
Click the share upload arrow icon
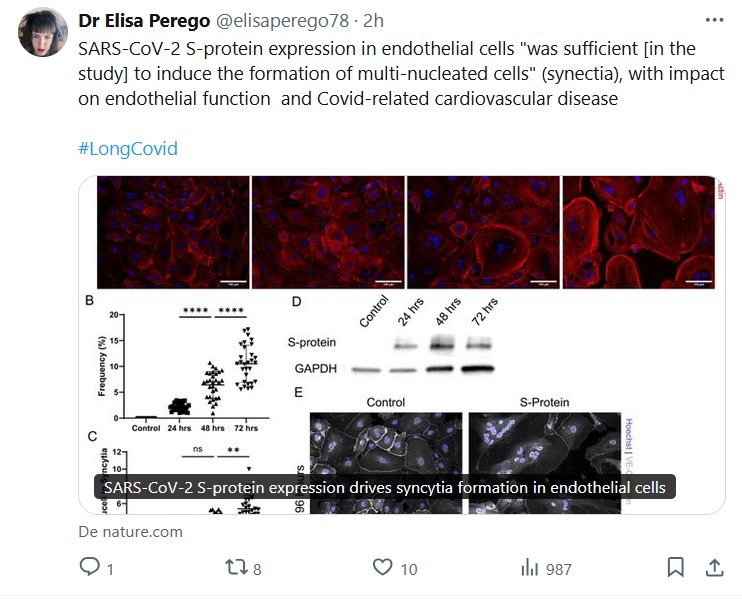(x=715, y=568)
